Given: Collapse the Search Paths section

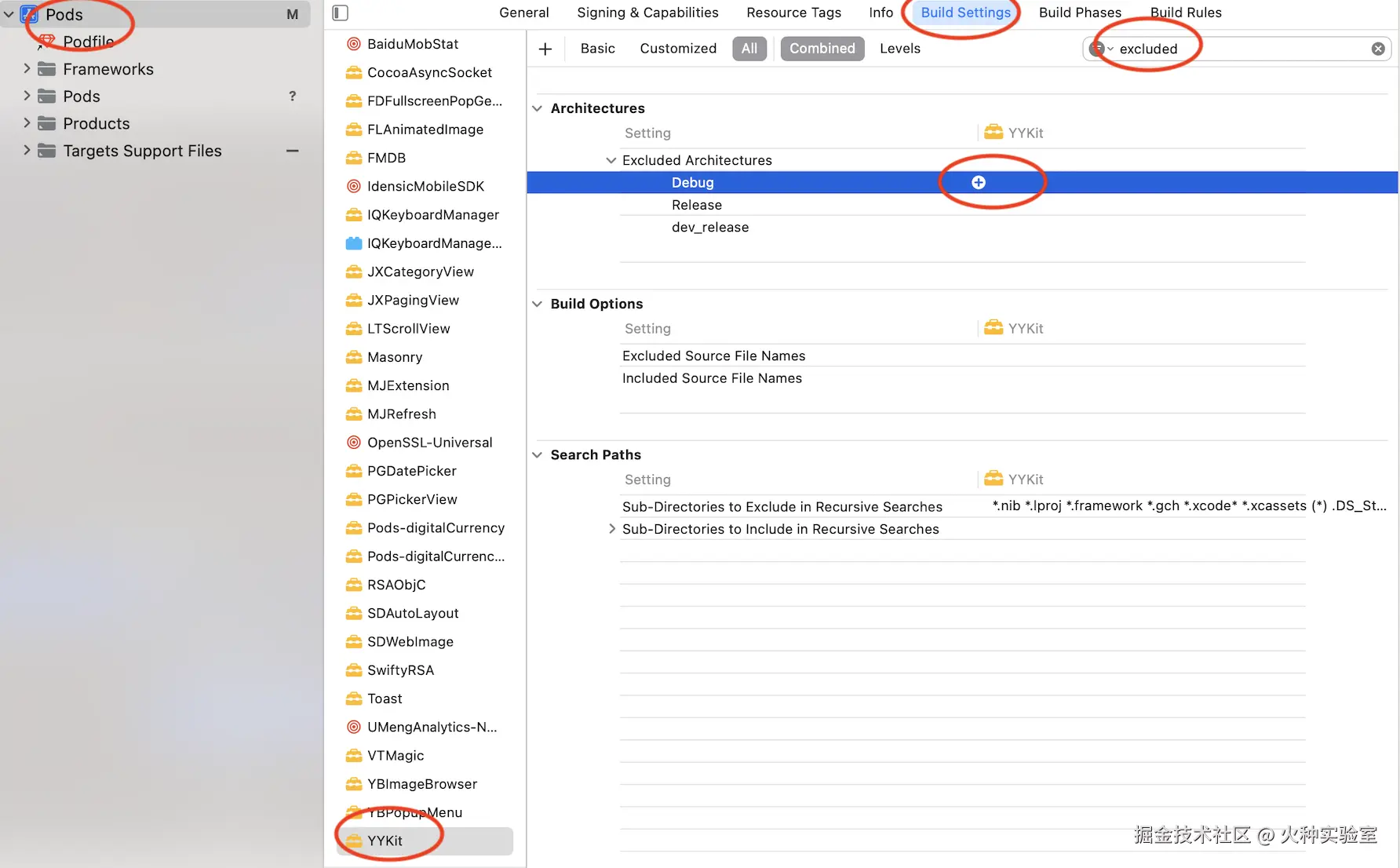Looking at the screenshot, I should (x=538, y=454).
